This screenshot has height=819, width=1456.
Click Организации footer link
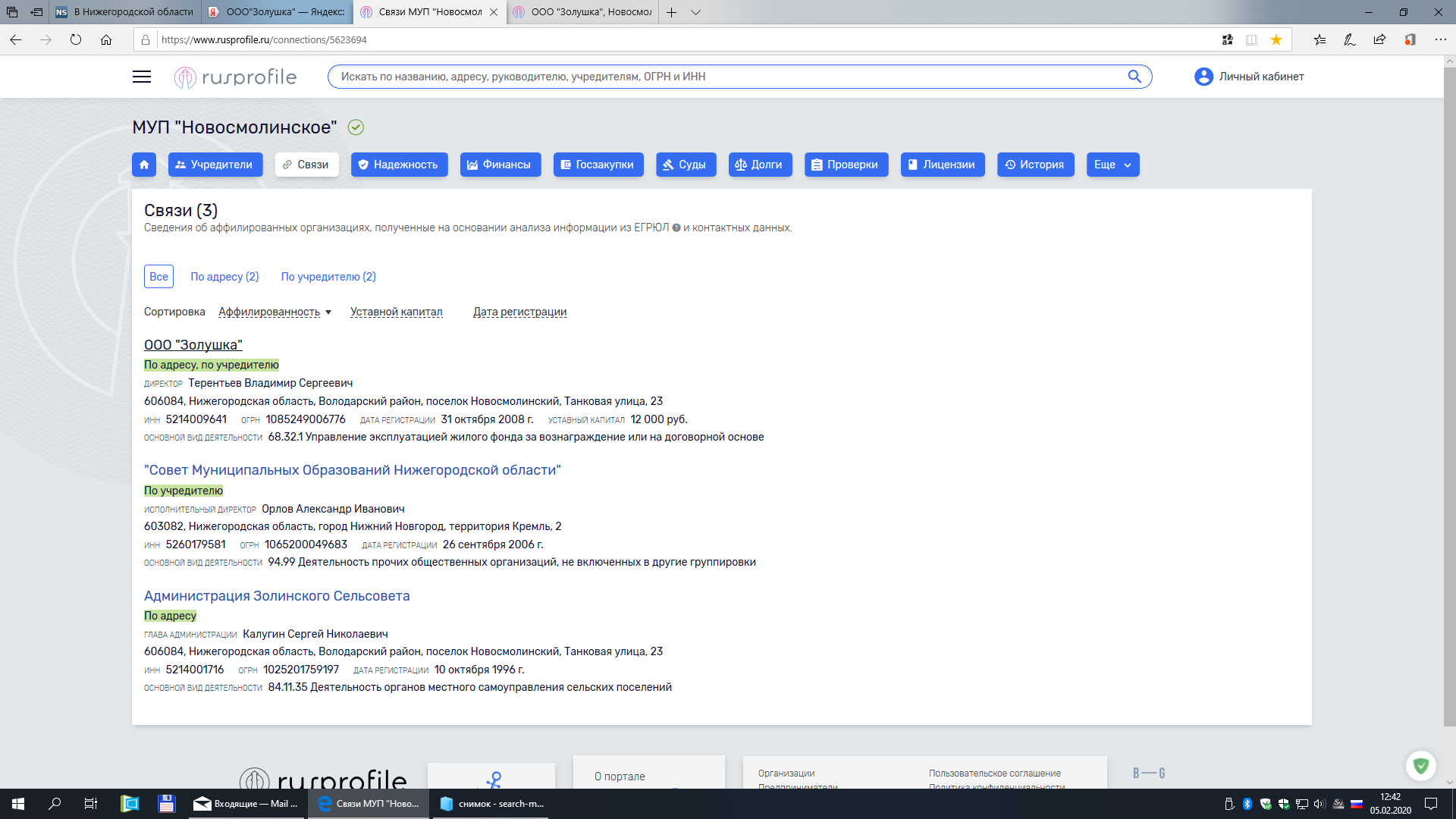[786, 773]
